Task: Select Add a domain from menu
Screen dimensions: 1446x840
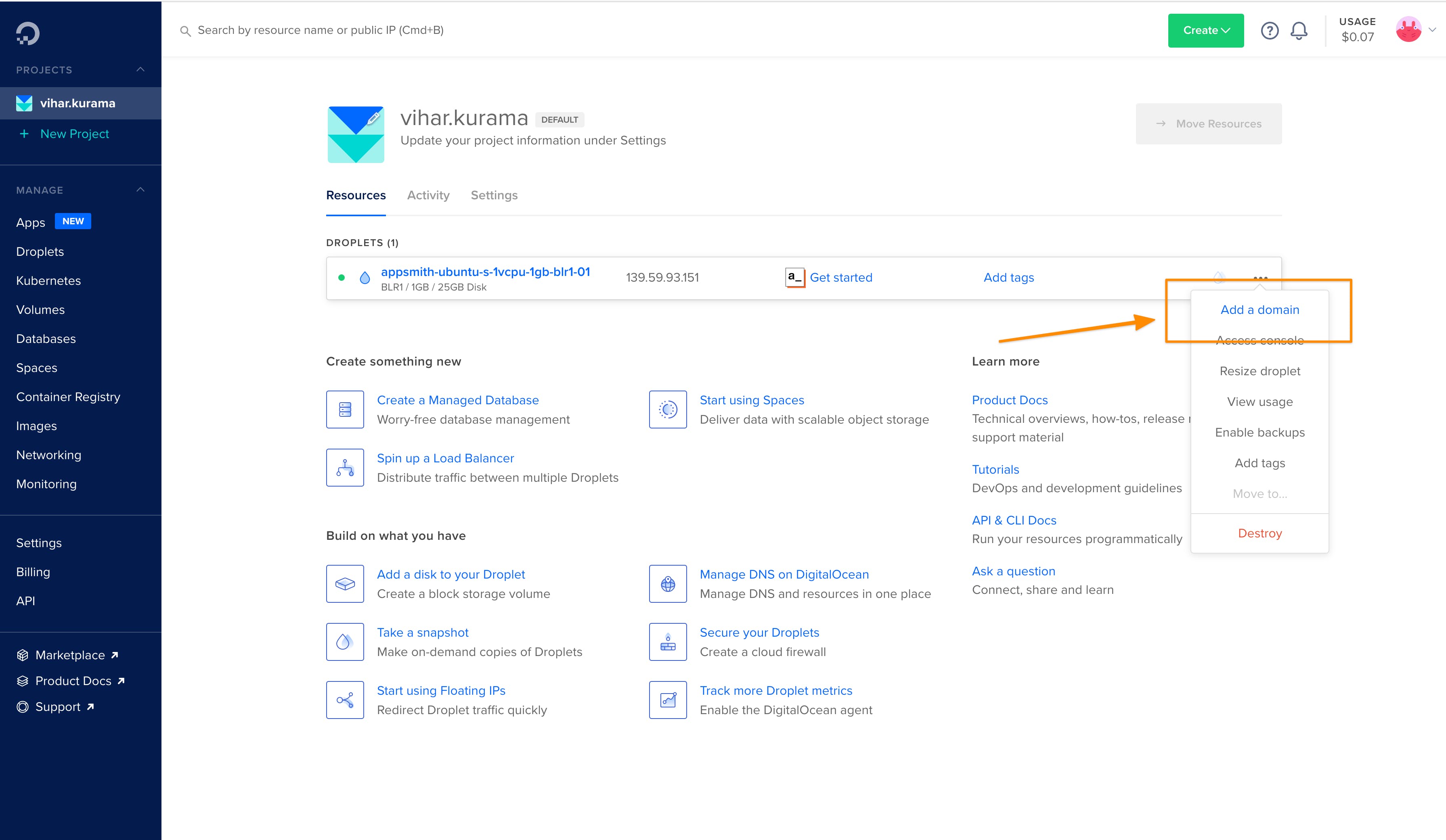Action: [1259, 309]
